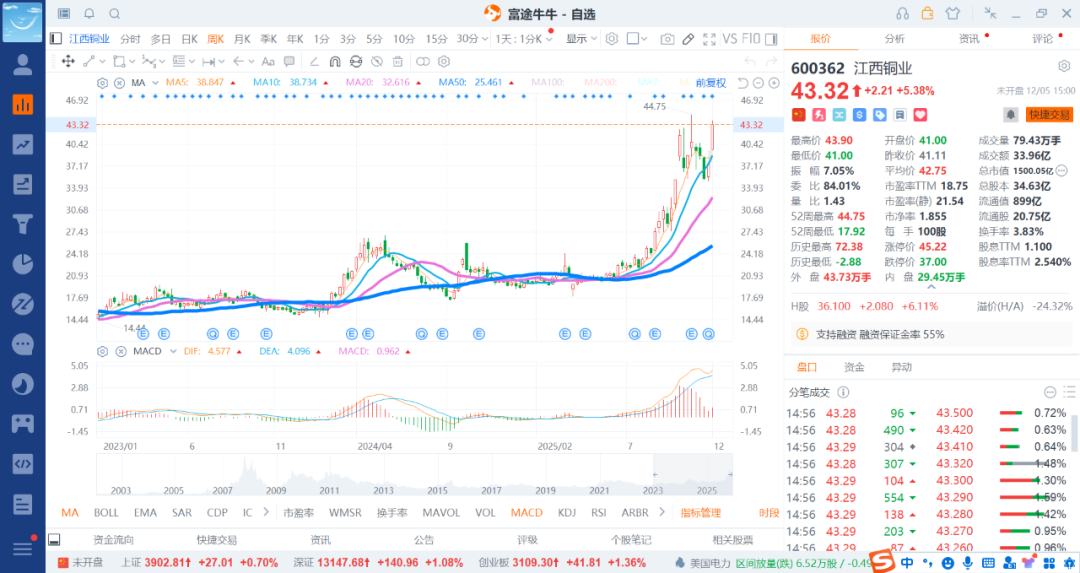Switch to 月K monthly chart
The width and height of the screenshot is (1080, 573).
[x=242, y=39]
